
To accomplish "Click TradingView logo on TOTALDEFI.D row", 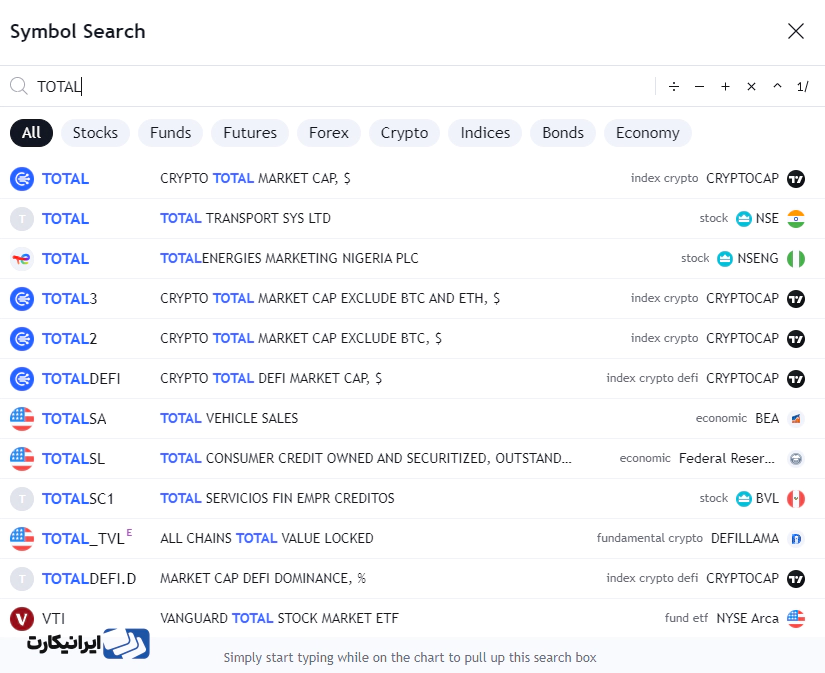I will (796, 579).
